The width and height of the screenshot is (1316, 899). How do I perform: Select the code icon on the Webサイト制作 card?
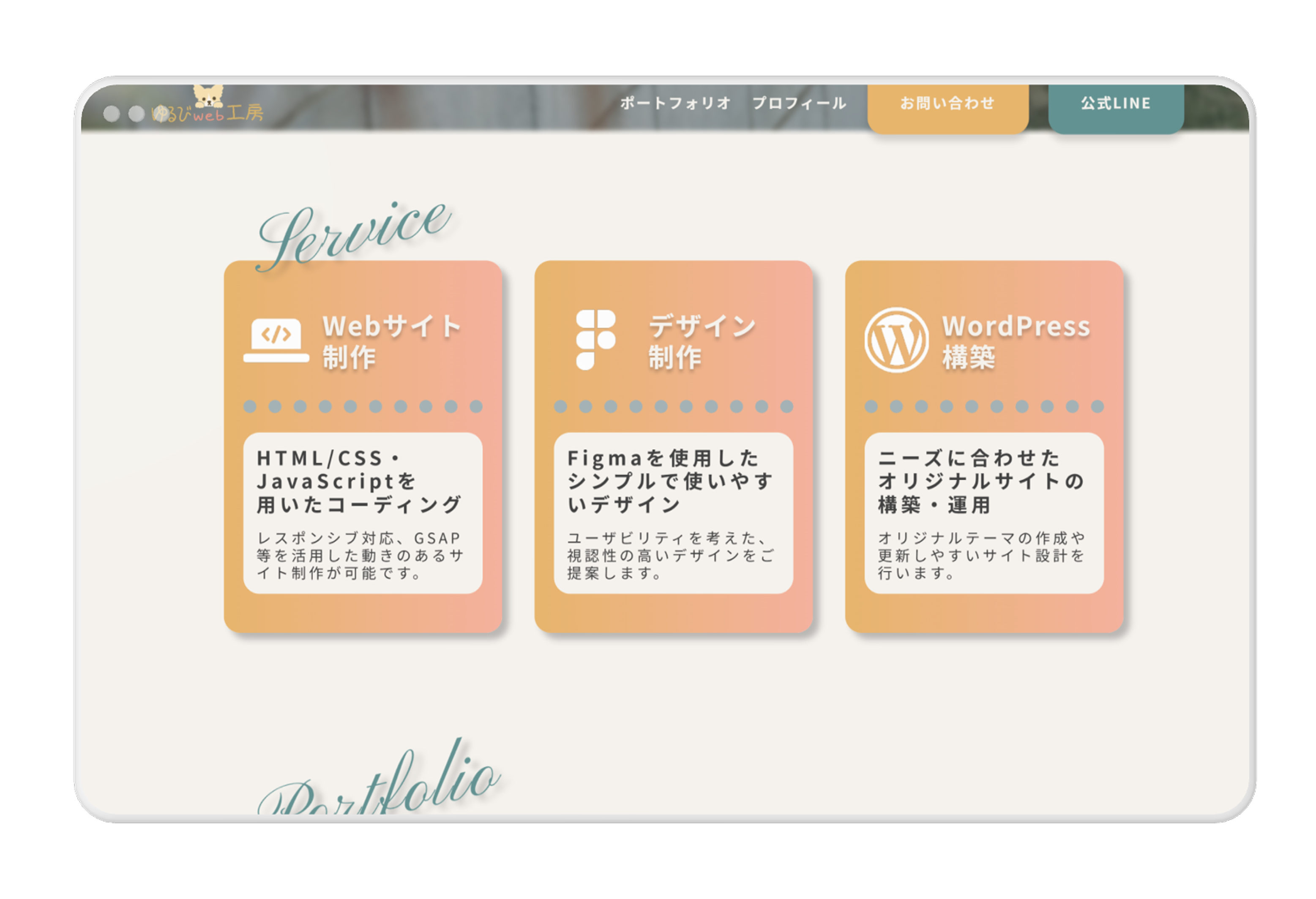[278, 335]
